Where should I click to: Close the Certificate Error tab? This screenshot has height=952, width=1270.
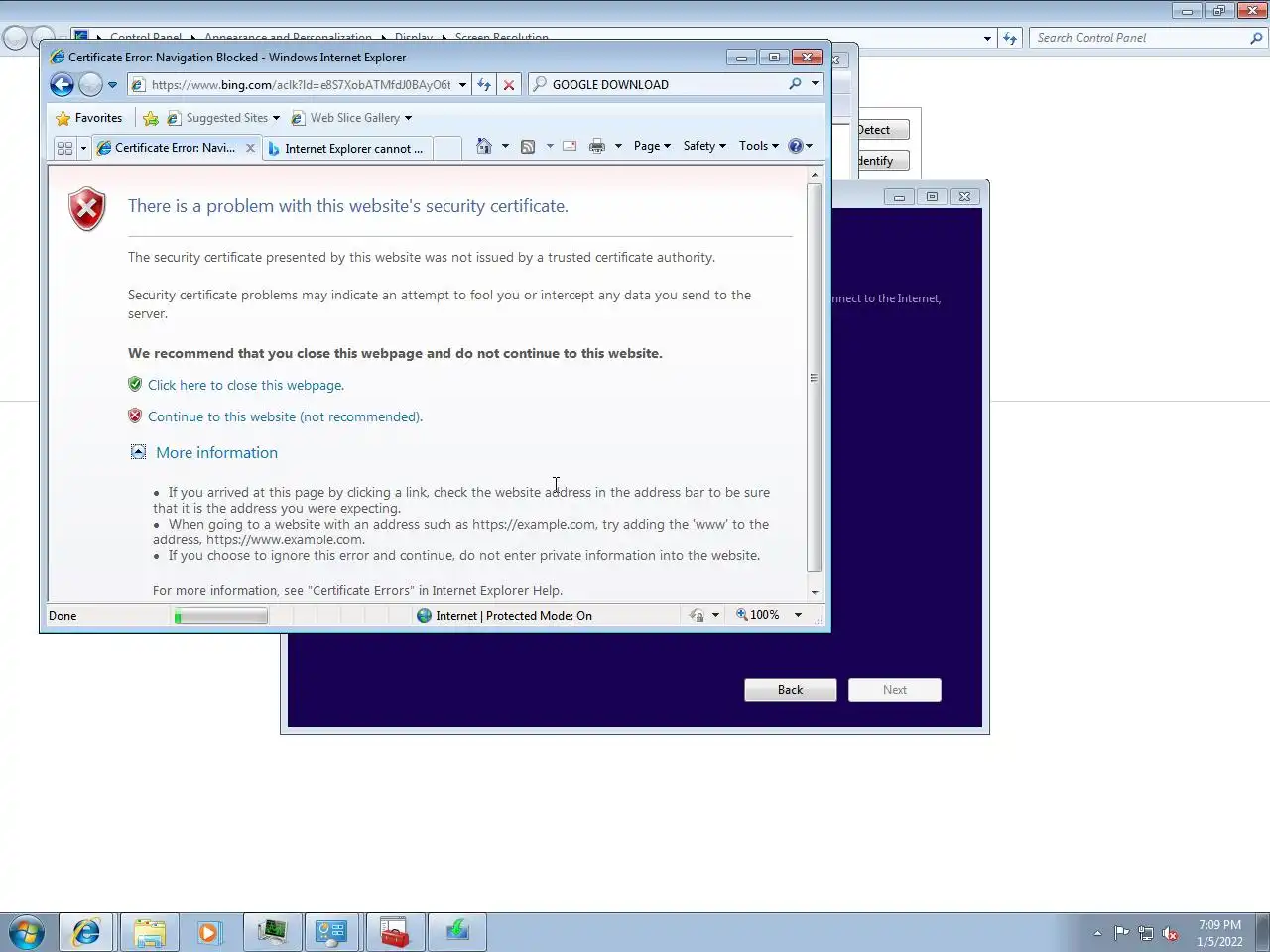tap(250, 148)
